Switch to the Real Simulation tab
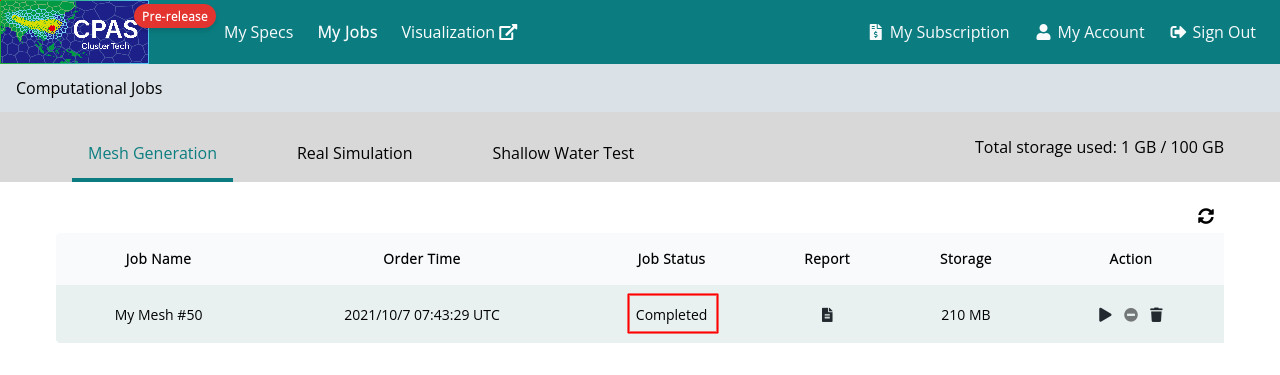The image size is (1280, 375). pyautogui.click(x=354, y=153)
